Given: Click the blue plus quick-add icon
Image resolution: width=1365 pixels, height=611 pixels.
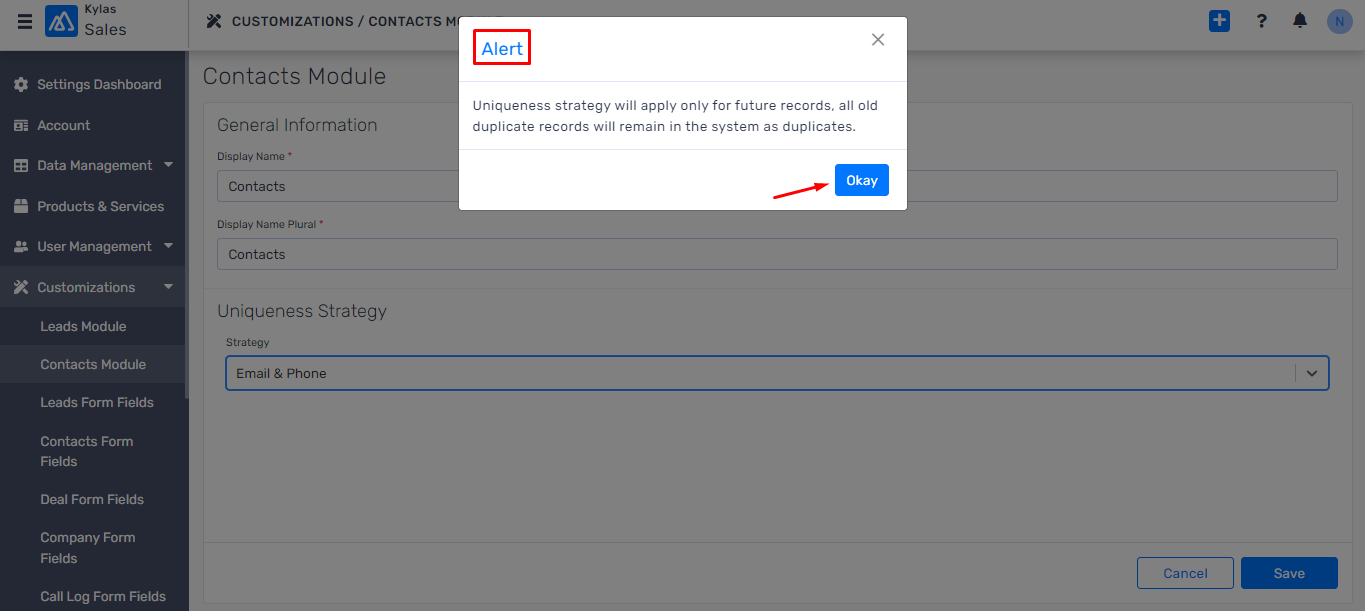Looking at the screenshot, I should [x=1219, y=20].
